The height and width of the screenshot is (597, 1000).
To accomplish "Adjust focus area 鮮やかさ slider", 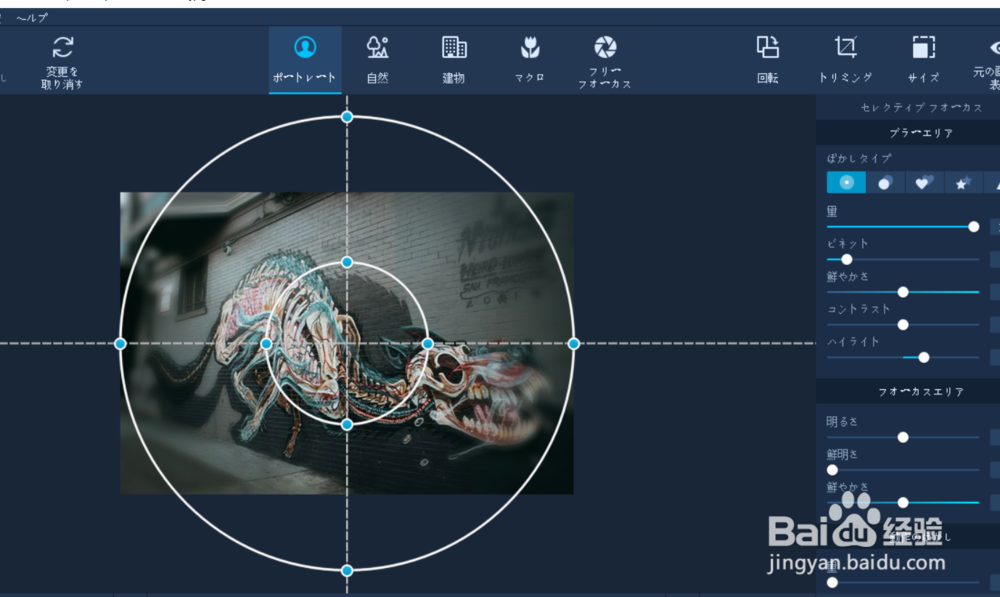I will pos(903,503).
